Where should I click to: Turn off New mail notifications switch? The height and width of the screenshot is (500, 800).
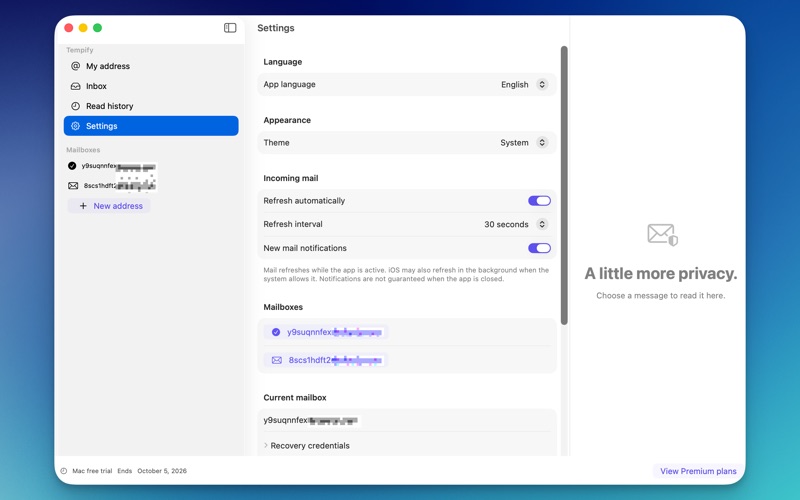pos(539,248)
